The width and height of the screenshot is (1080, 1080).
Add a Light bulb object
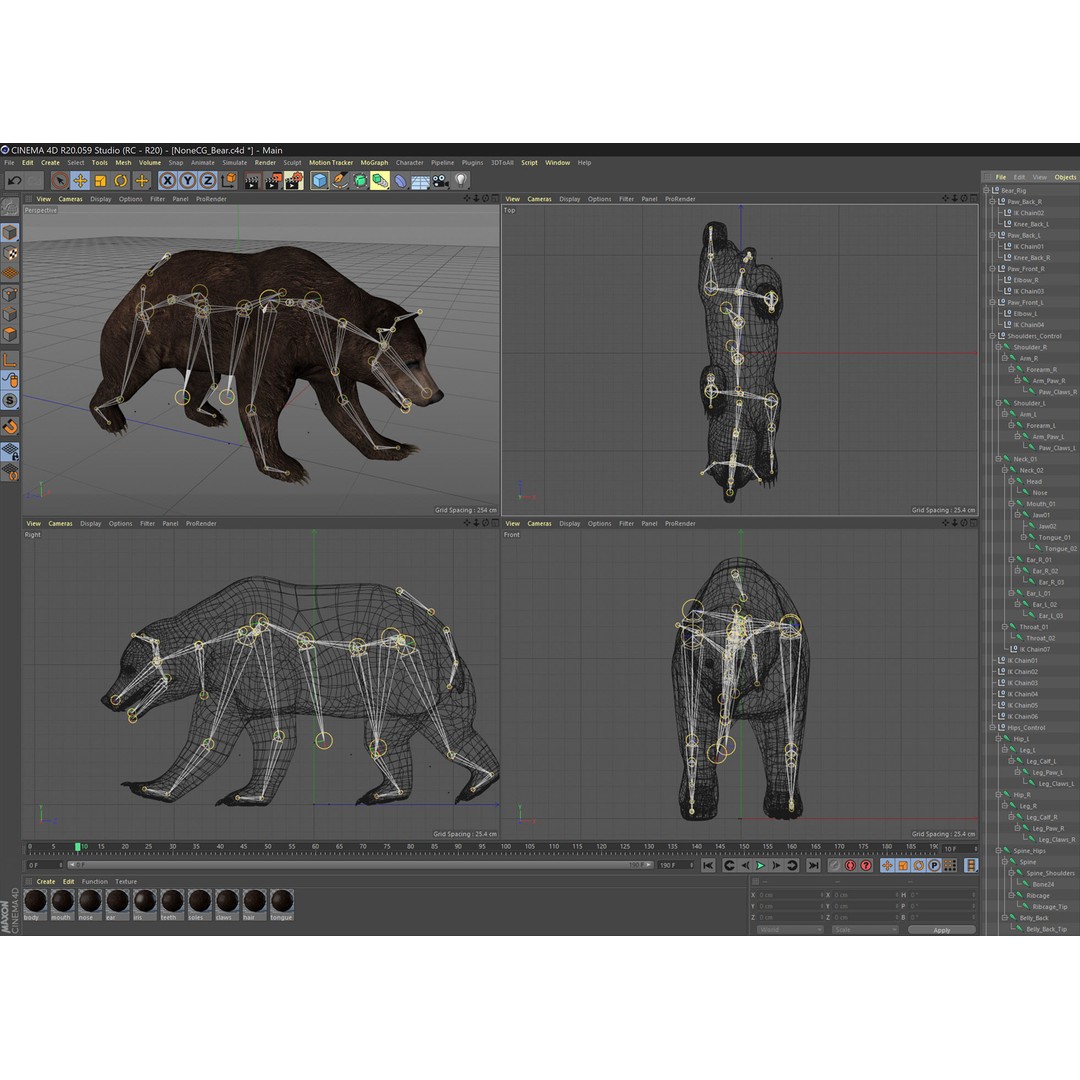461,180
